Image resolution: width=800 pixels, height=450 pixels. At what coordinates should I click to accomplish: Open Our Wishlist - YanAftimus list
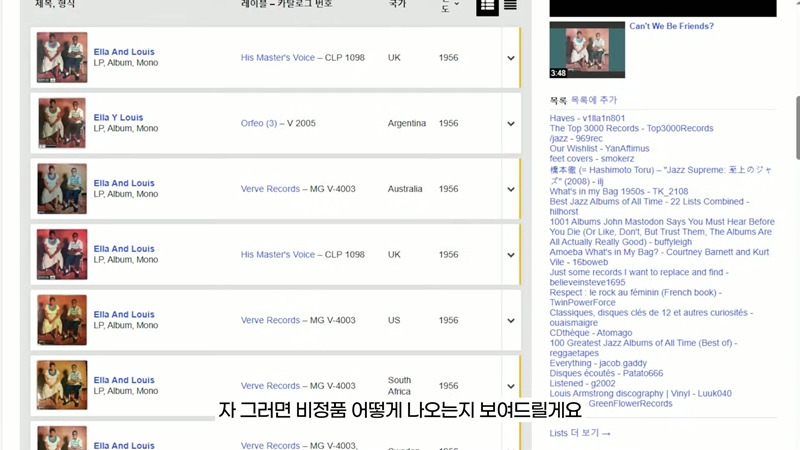coord(599,148)
